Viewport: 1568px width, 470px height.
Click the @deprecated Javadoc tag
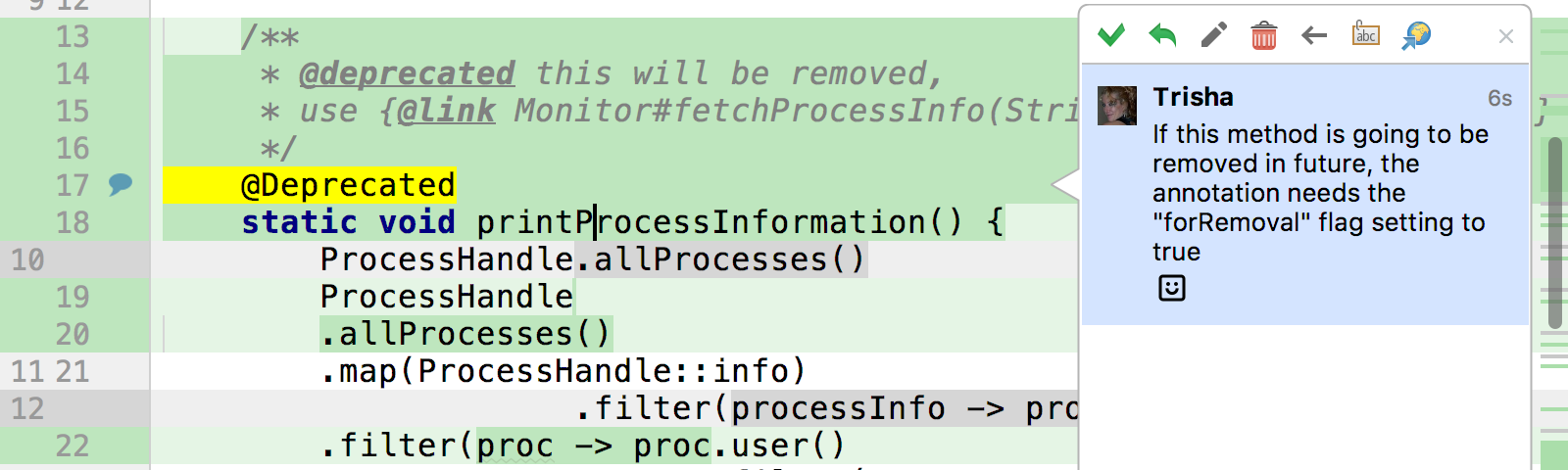(407, 73)
